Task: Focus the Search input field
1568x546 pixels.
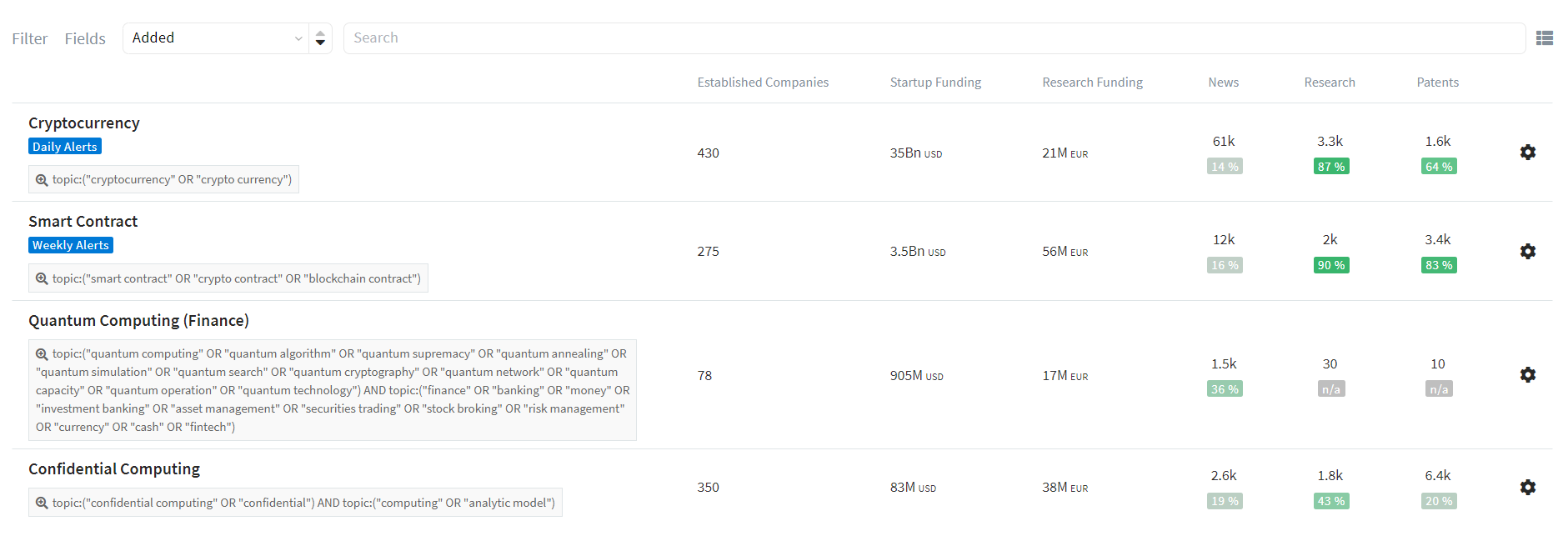Action: 934,38
